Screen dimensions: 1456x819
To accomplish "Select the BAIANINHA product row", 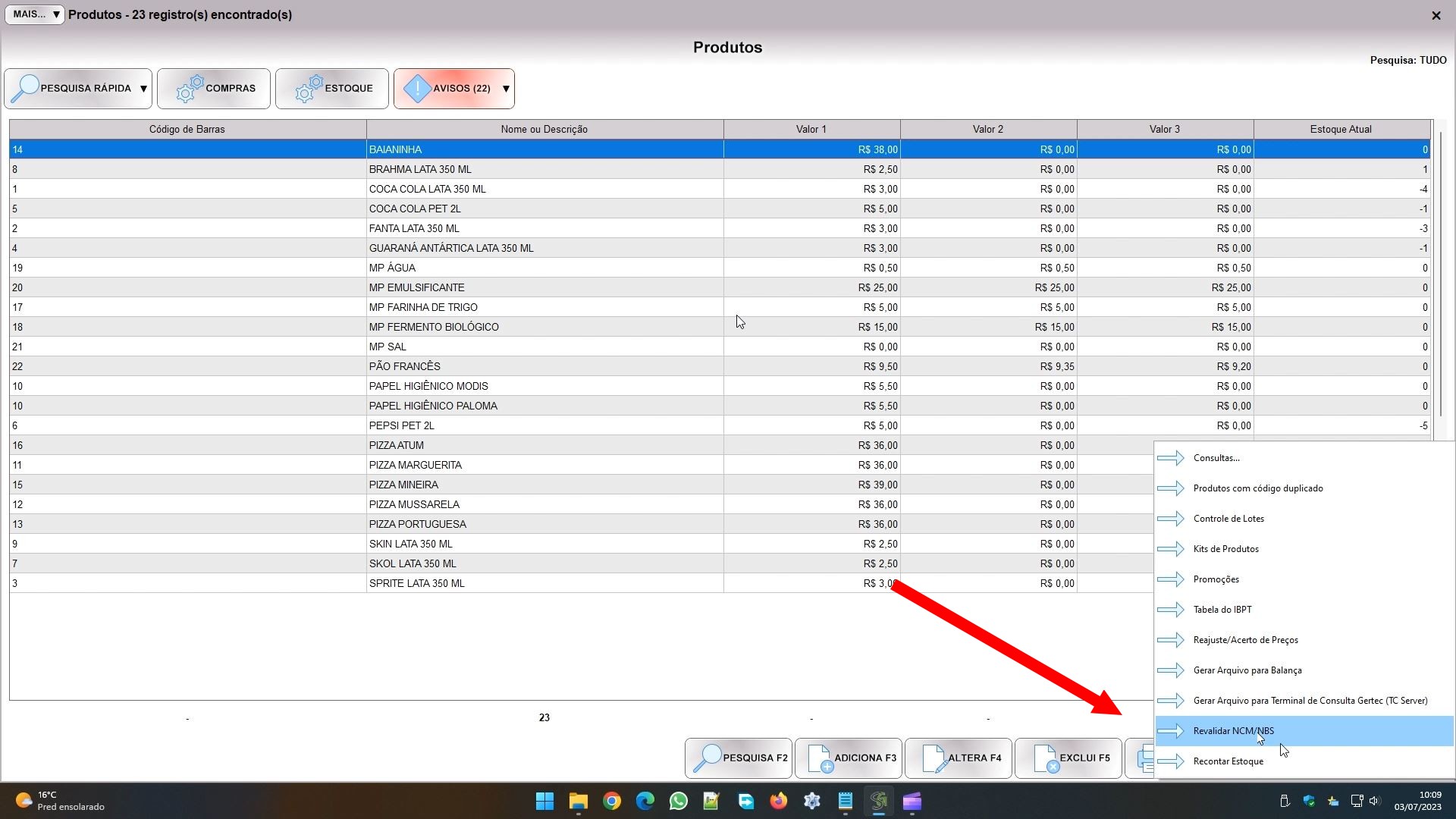I will (720, 149).
